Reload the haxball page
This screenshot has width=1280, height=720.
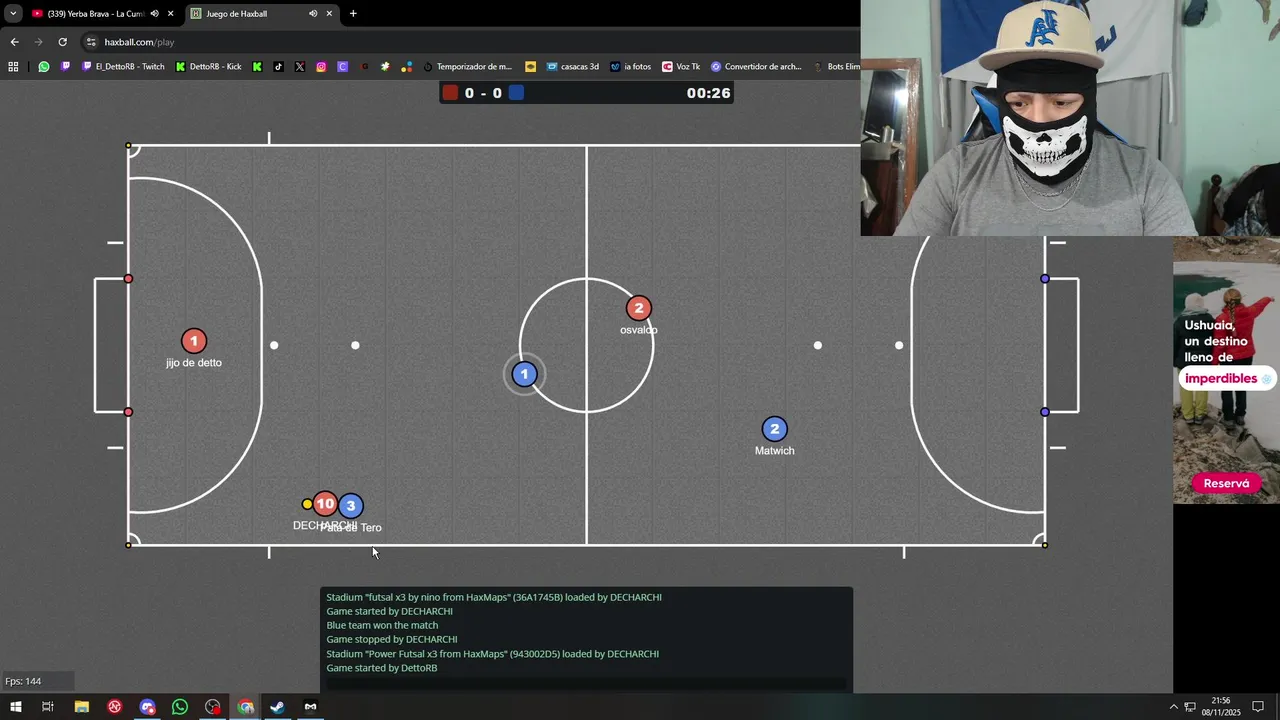click(x=62, y=42)
